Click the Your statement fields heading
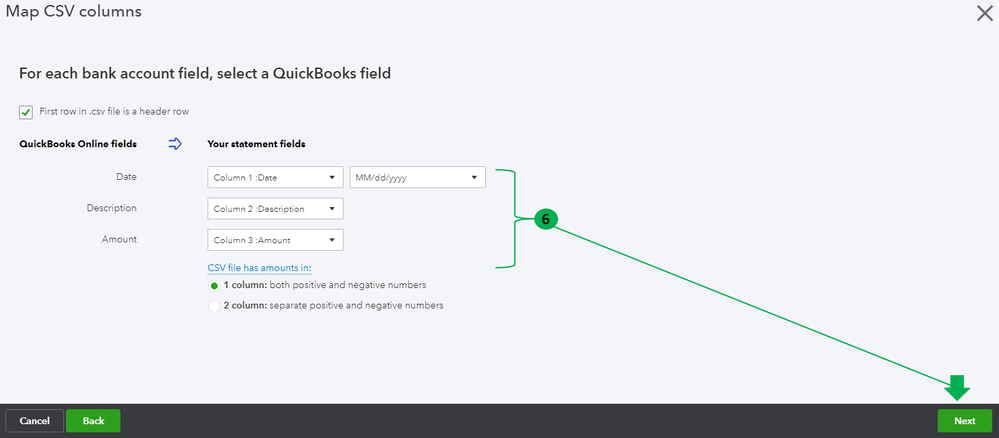This screenshot has height=438, width=999. tap(256, 144)
